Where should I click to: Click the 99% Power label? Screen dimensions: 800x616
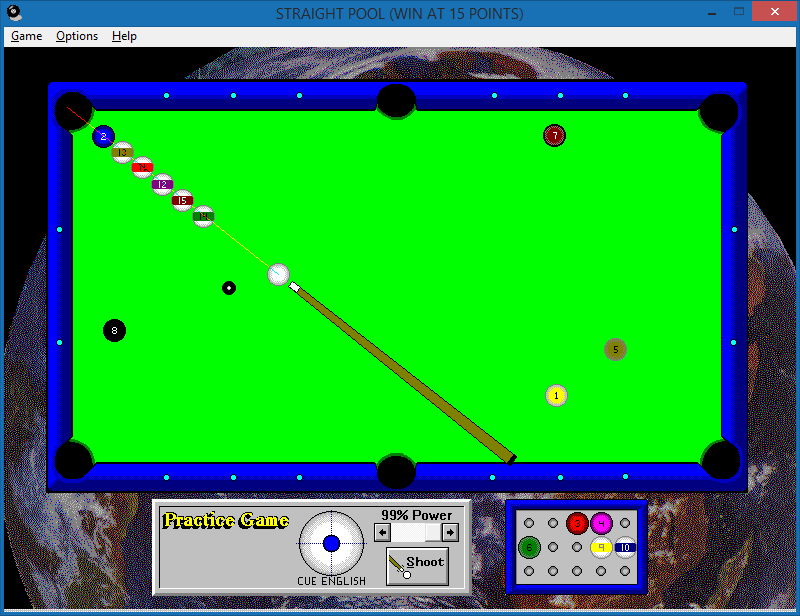click(417, 515)
